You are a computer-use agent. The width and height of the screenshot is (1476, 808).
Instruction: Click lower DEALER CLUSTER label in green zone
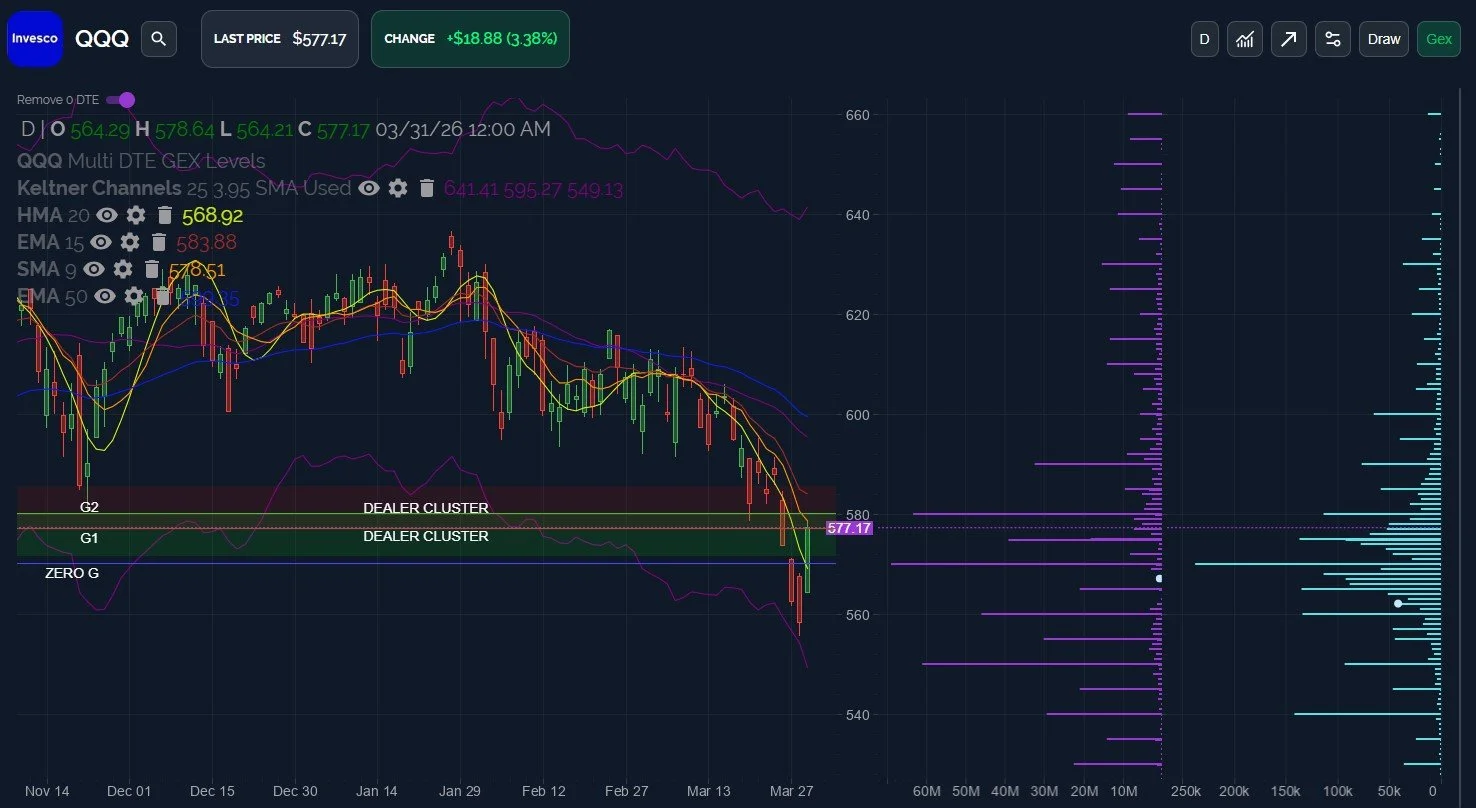tap(426, 536)
